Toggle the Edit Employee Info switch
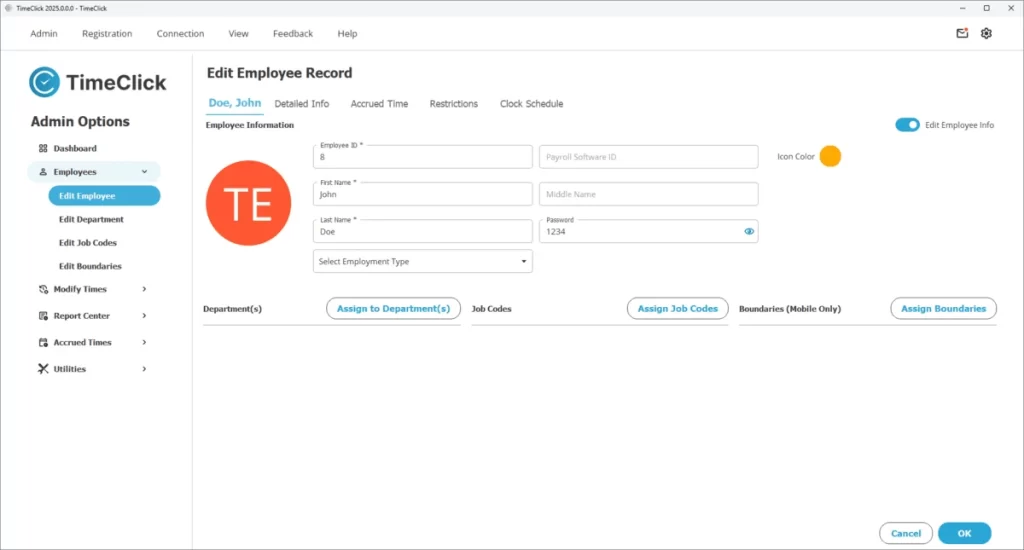 click(907, 125)
